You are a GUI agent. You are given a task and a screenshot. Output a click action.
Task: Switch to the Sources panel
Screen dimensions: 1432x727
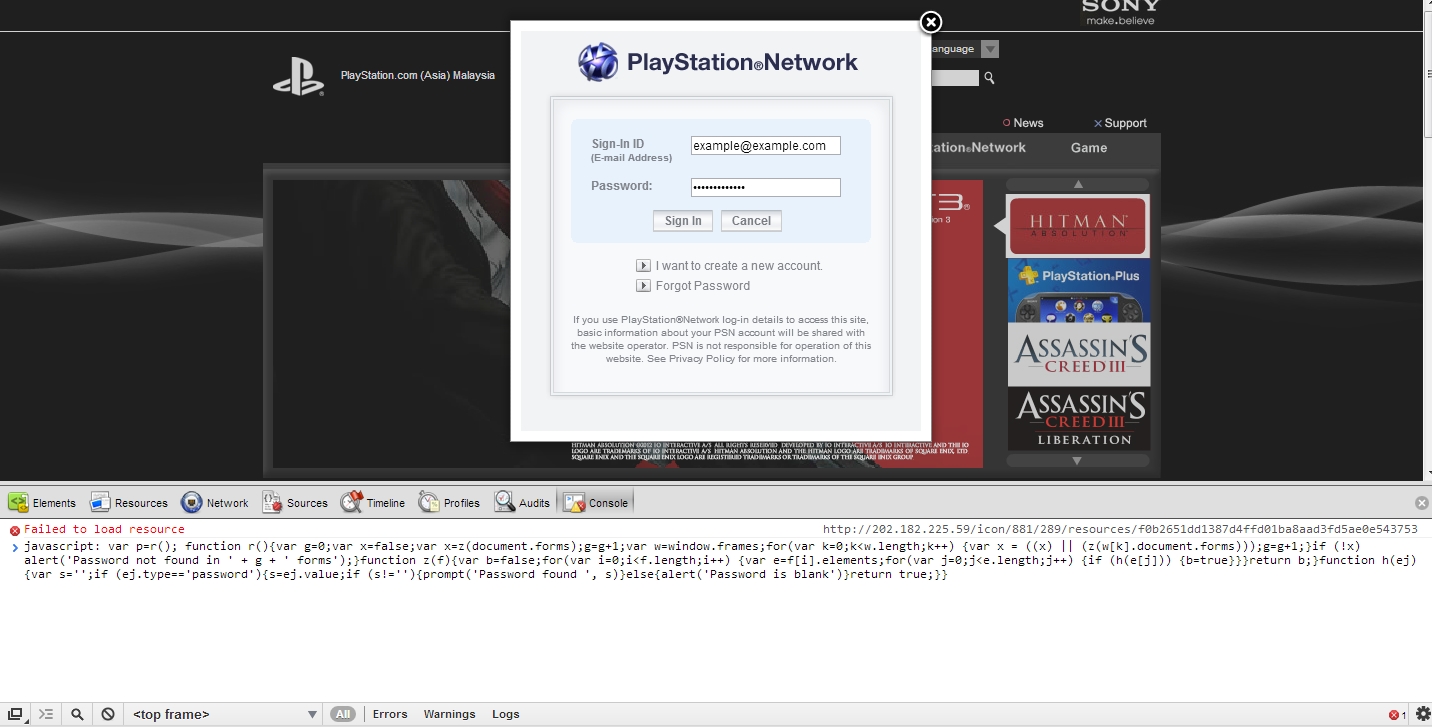point(295,502)
